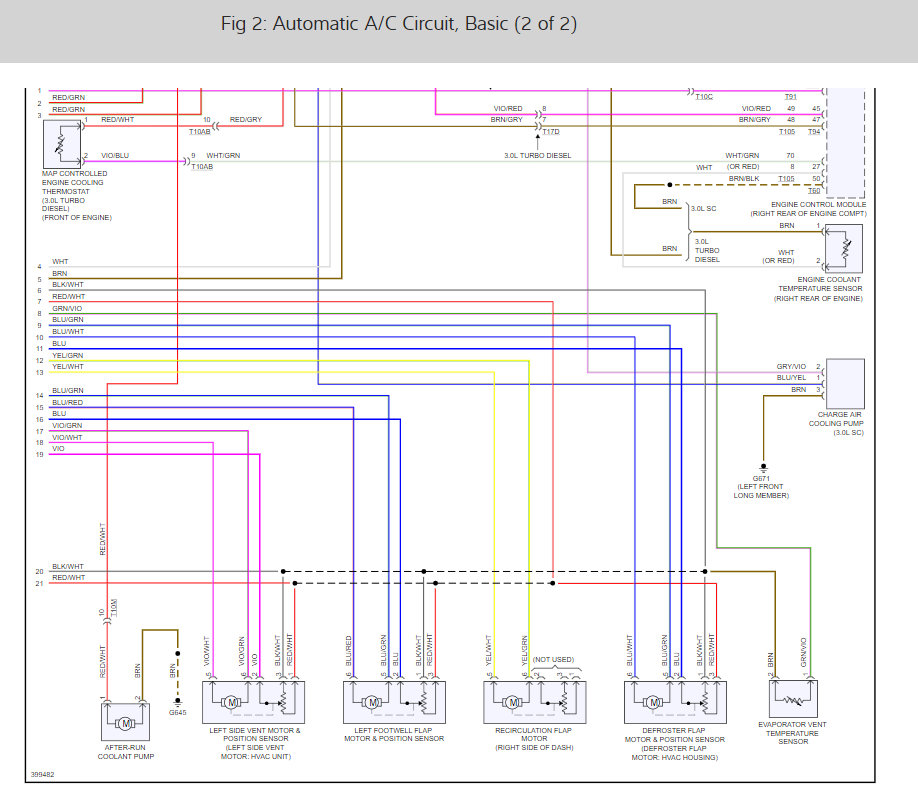918x799 pixels.
Task: Click 'AFTER-RUN COOLANT PUMP' caption
Action: coord(125,752)
